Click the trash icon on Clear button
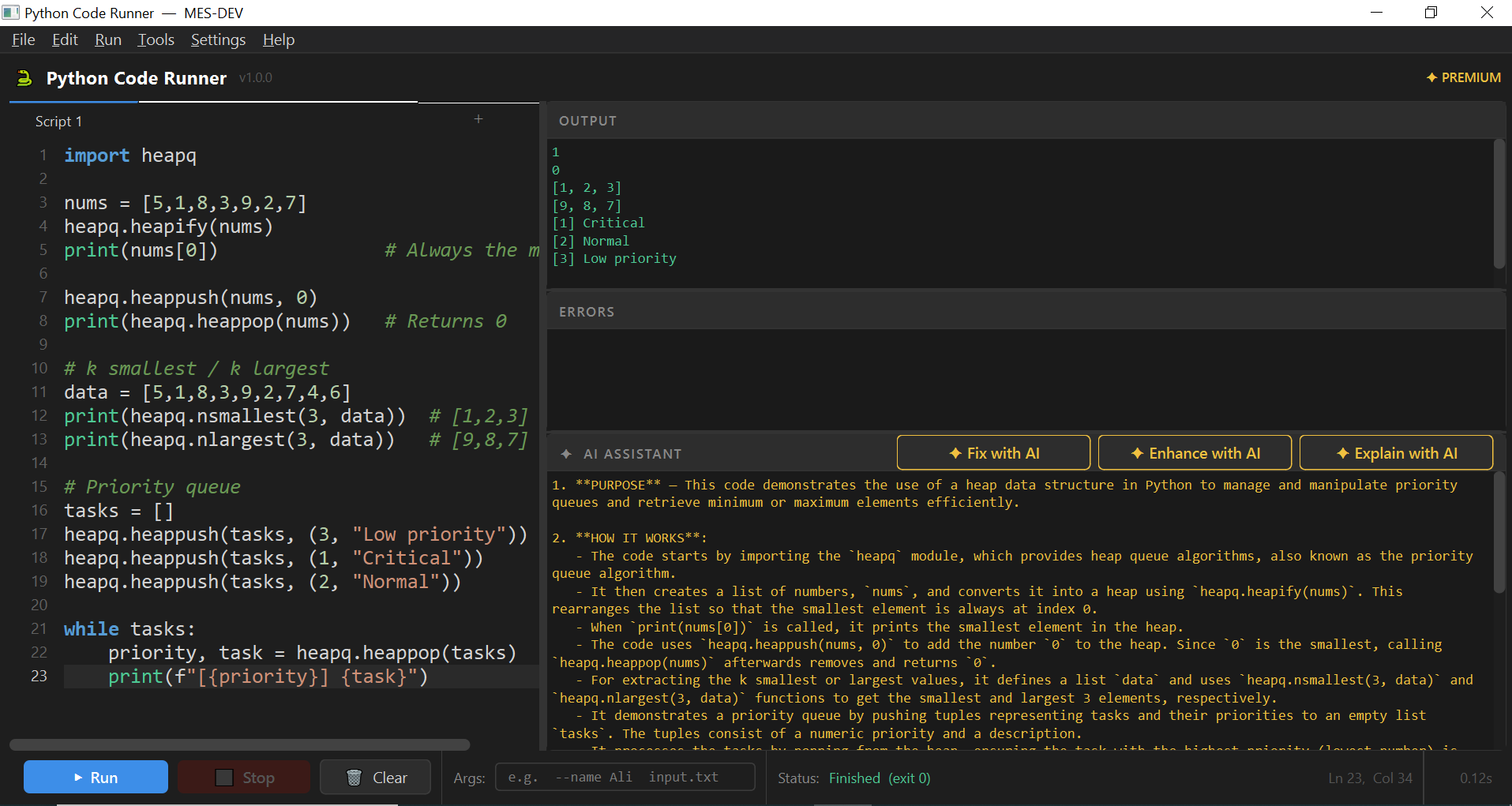Viewport: 1512px width, 806px height. point(355,778)
